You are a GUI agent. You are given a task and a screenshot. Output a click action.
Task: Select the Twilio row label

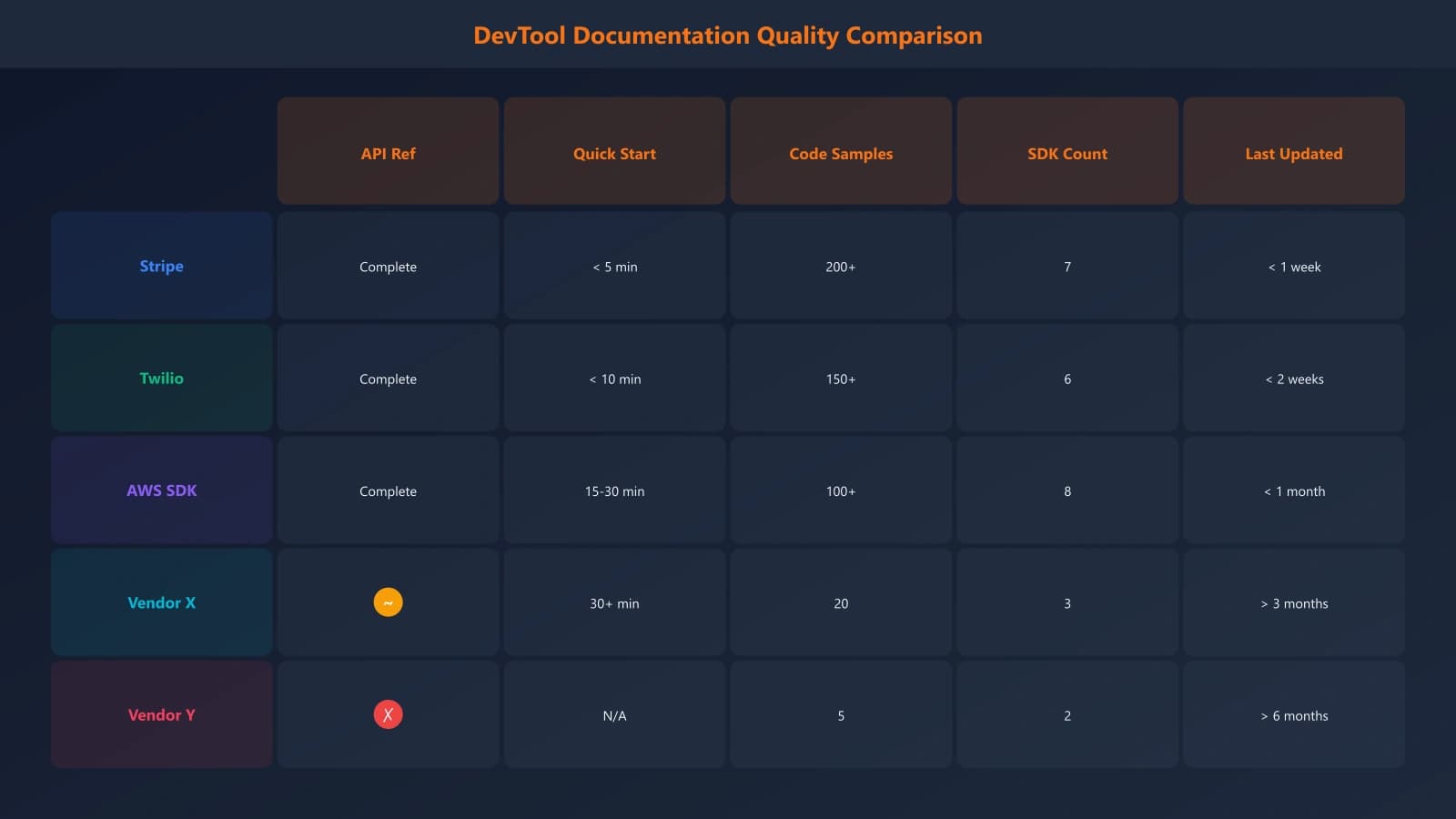(x=161, y=378)
